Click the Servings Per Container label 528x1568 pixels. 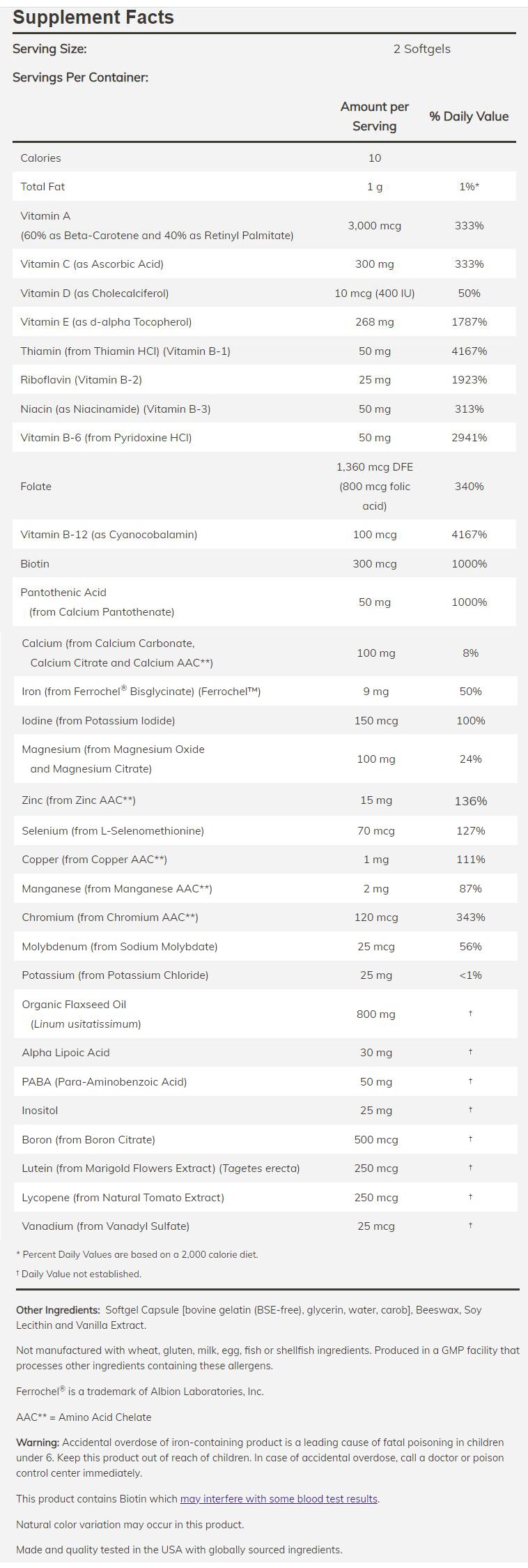pyautogui.click(x=80, y=77)
